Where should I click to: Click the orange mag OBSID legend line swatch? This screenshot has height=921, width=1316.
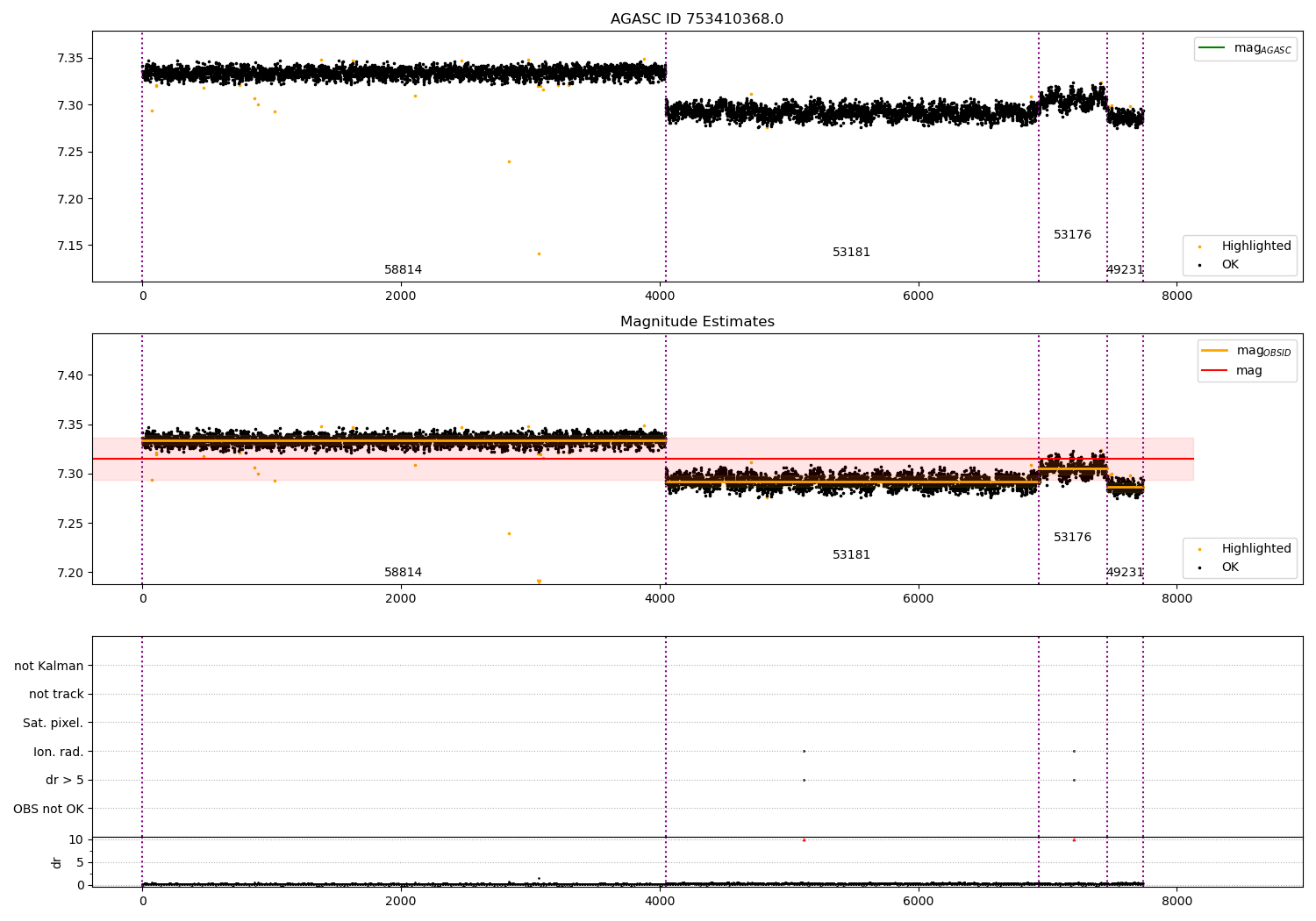pyautogui.click(x=1214, y=351)
